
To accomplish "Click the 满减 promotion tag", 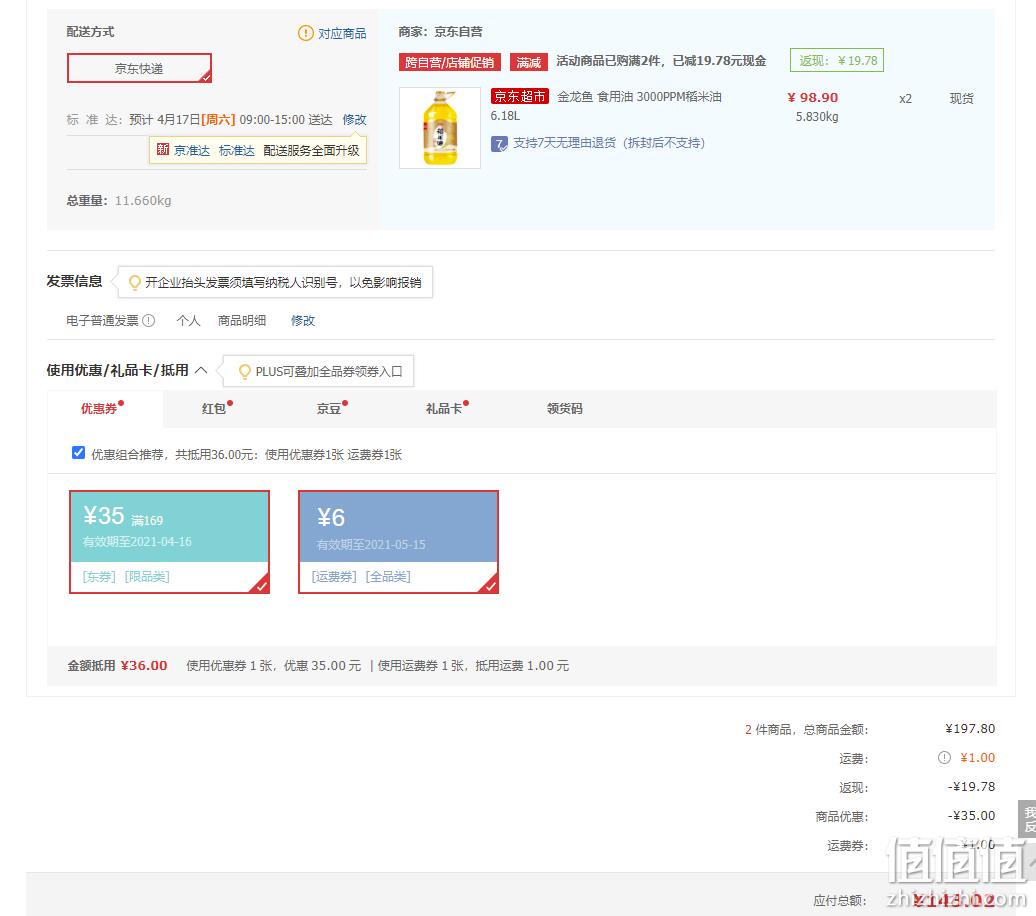I will point(529,62).
